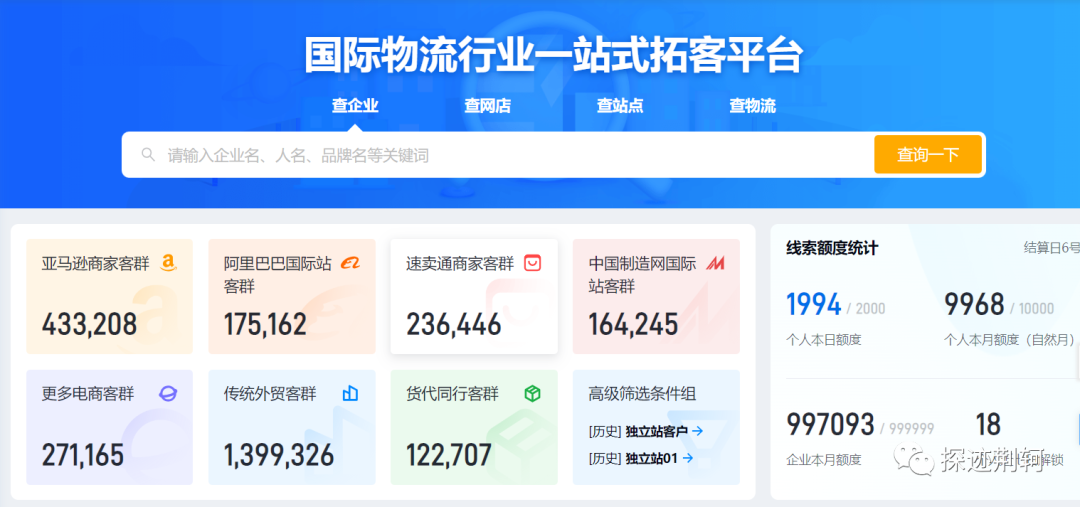Click the 企业本月额度 label
The height and width of the screenshot is (507, 1080).
[824, 459]
